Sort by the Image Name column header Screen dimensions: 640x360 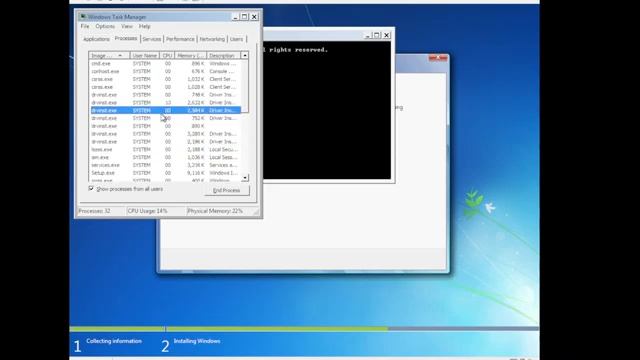pos(109,55)
